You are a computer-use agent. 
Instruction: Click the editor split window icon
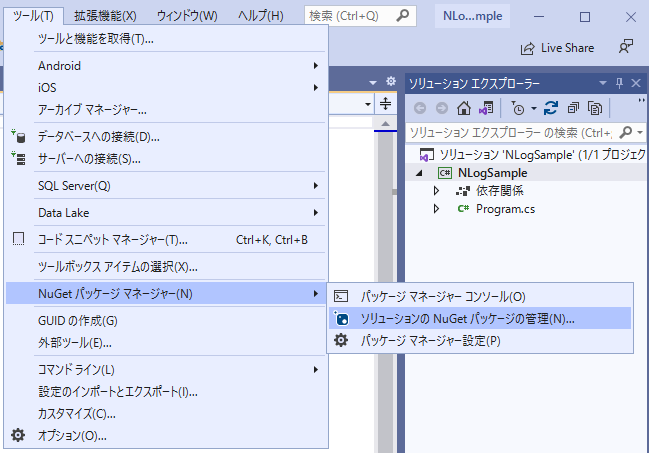click(x=385, y=104)
